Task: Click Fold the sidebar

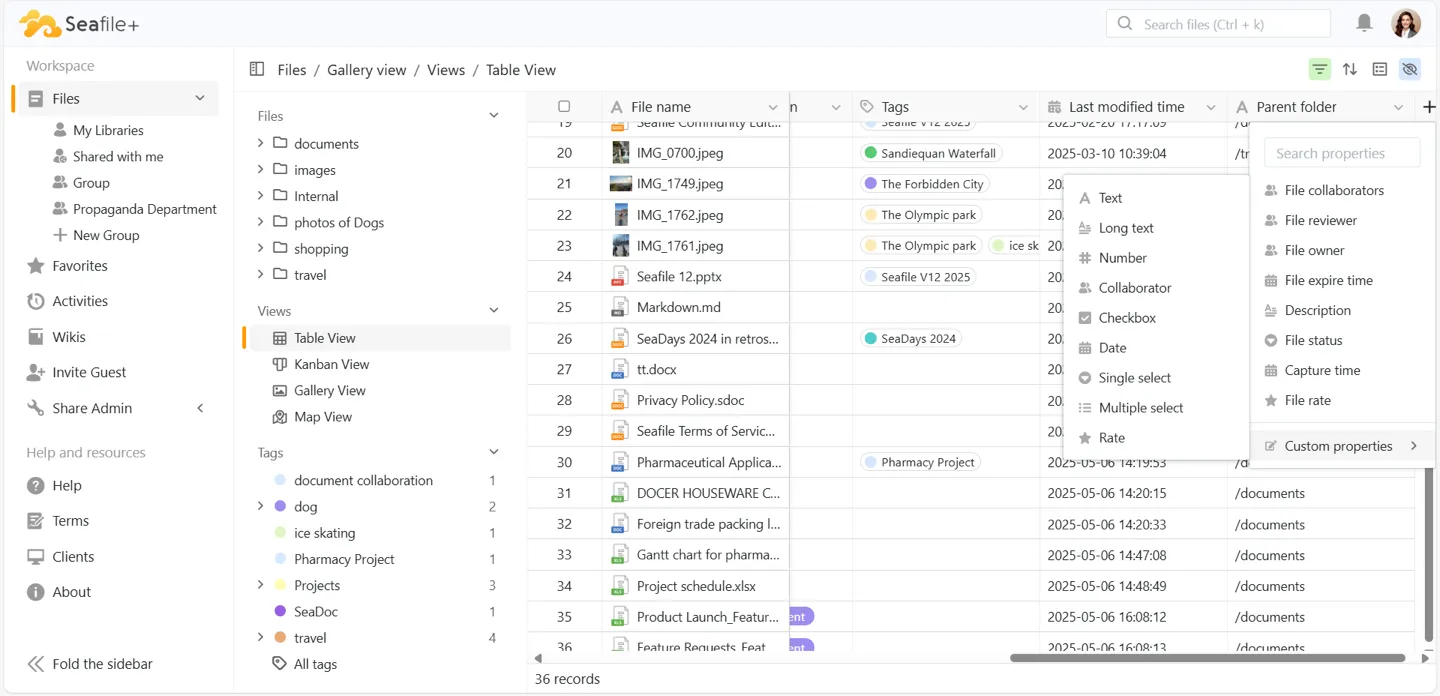Action: (90, 664)
